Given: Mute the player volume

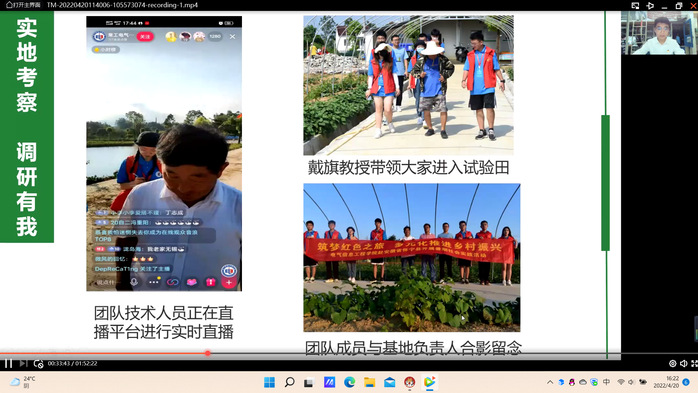Looking at the screenshot, I should pos(684,364).
